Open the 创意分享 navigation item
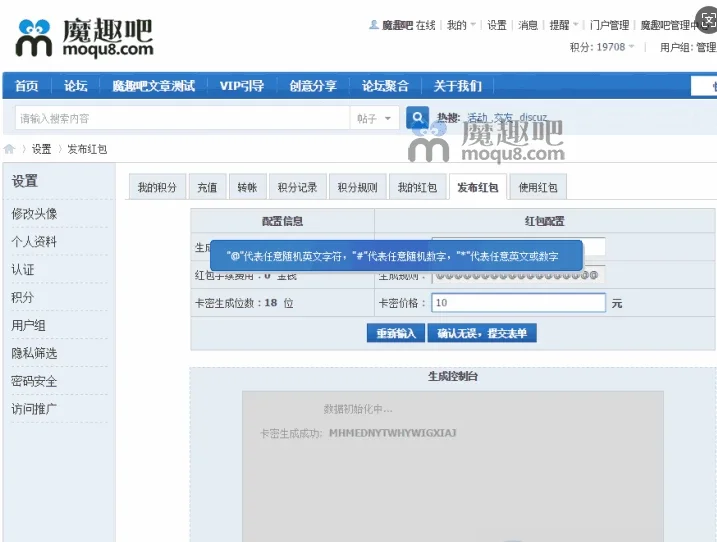 [313, 86]
